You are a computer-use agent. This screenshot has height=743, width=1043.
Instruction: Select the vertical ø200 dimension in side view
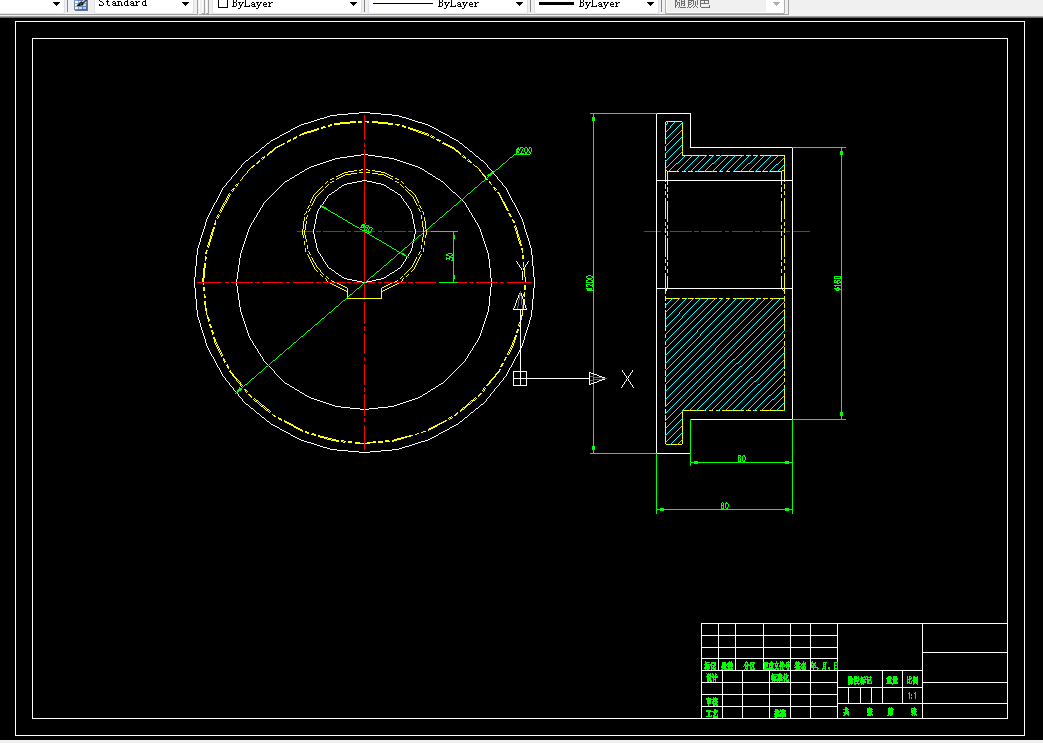590,283
